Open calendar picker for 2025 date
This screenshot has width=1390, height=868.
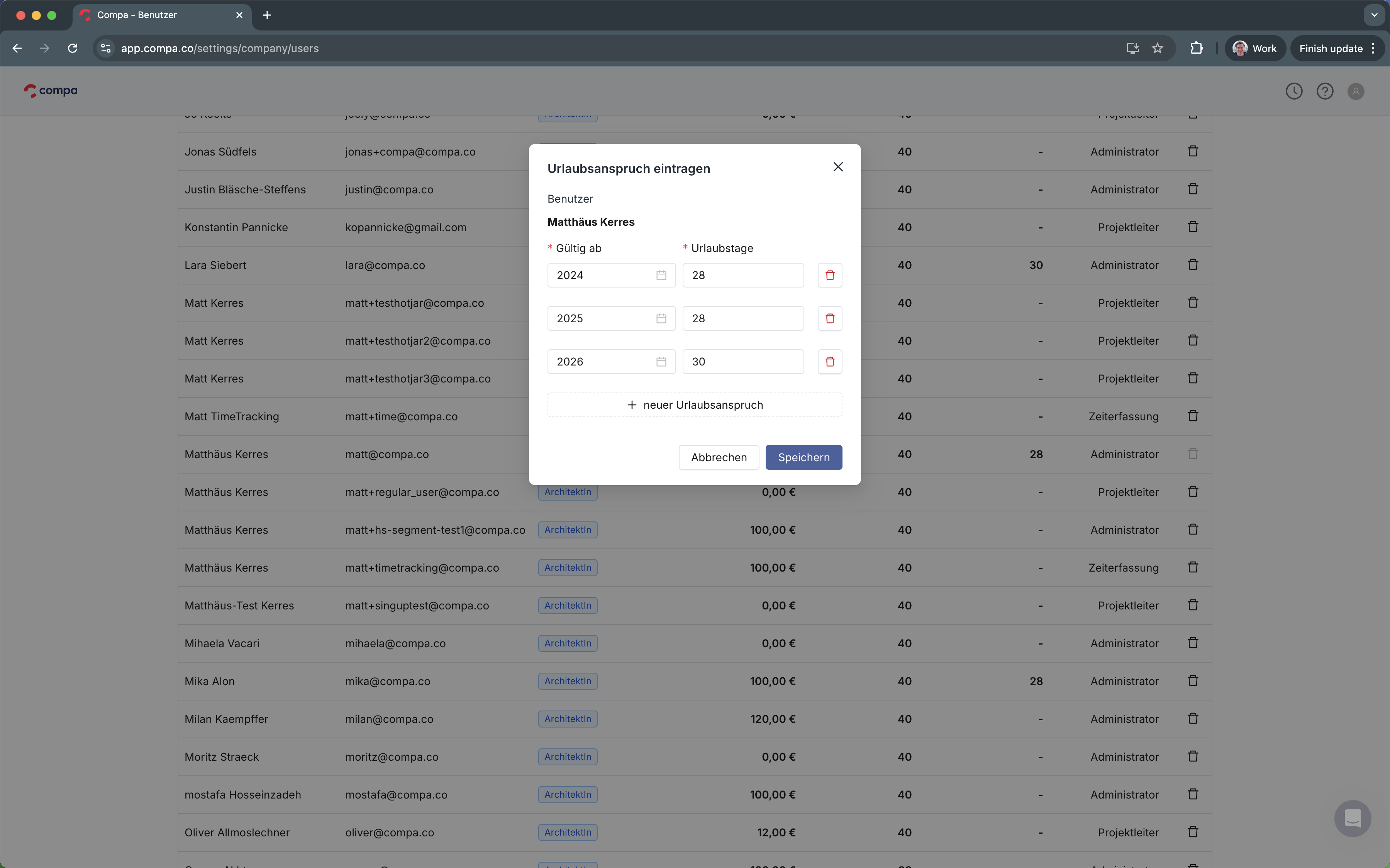(661, 318)
